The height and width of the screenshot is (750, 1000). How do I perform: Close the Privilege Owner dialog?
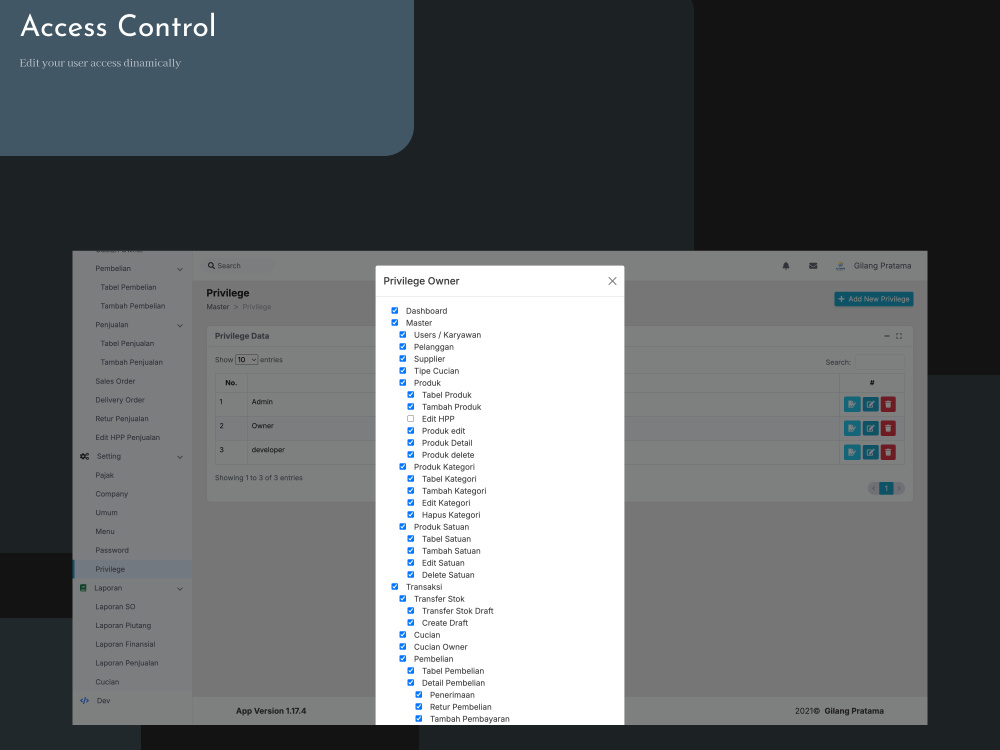click(x=612, y=281)
